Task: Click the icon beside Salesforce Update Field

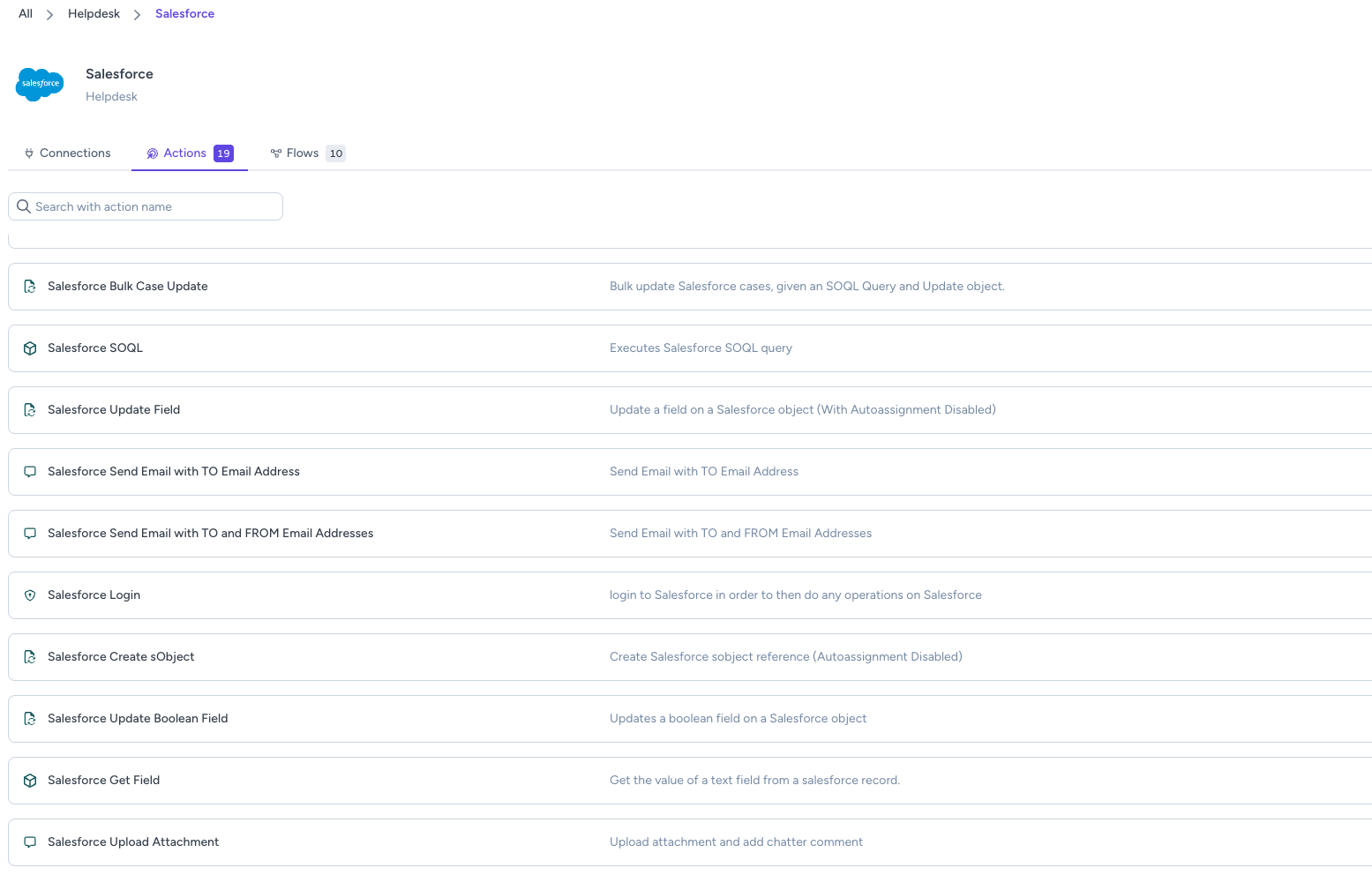Action: click(30, 410)
